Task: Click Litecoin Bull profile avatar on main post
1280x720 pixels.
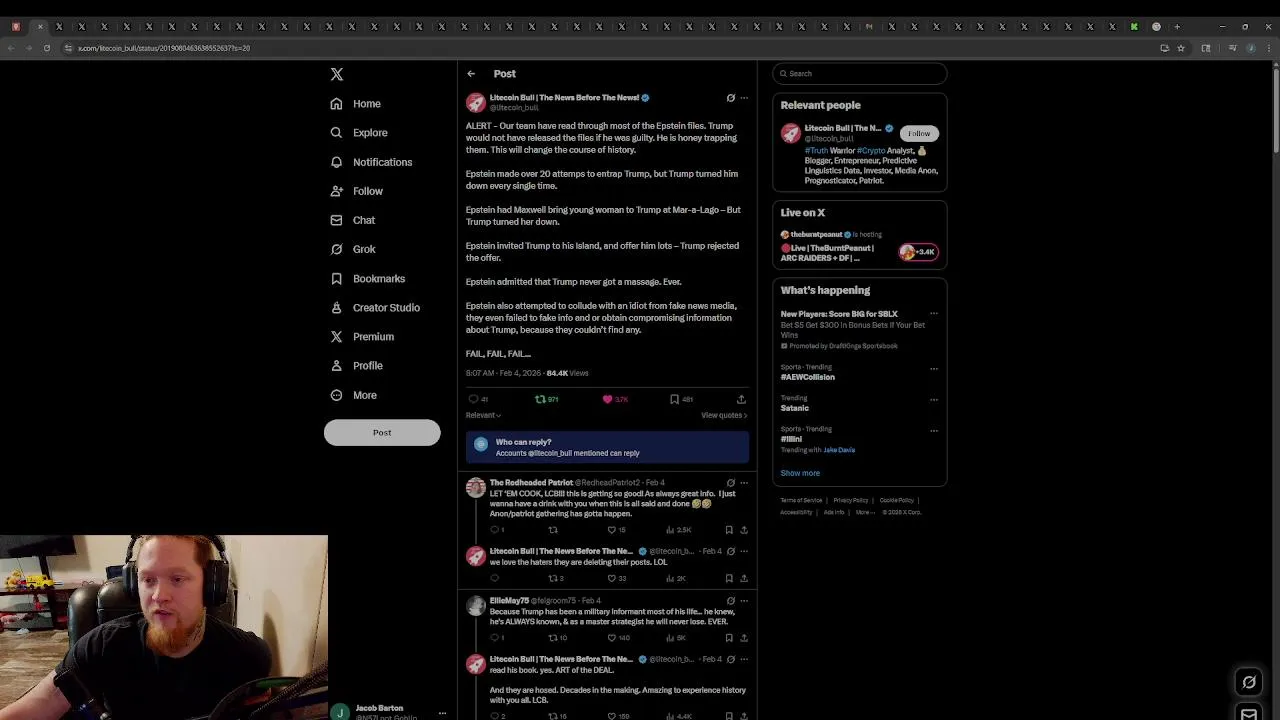Action: click(x=476, y=102)
